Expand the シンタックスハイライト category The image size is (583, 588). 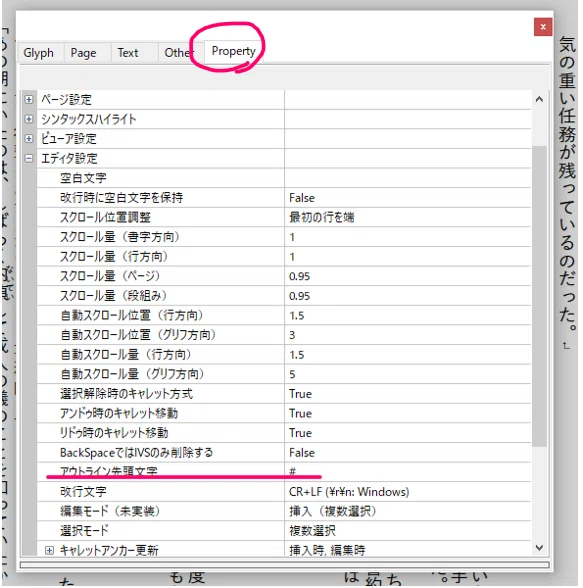tap(28, 119)
